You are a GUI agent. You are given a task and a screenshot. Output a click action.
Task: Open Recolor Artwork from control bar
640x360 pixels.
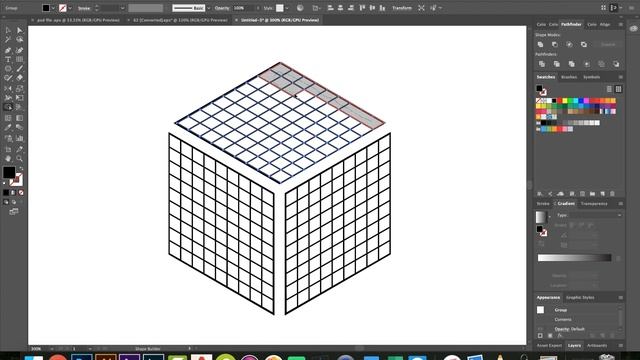coord(300,8)
